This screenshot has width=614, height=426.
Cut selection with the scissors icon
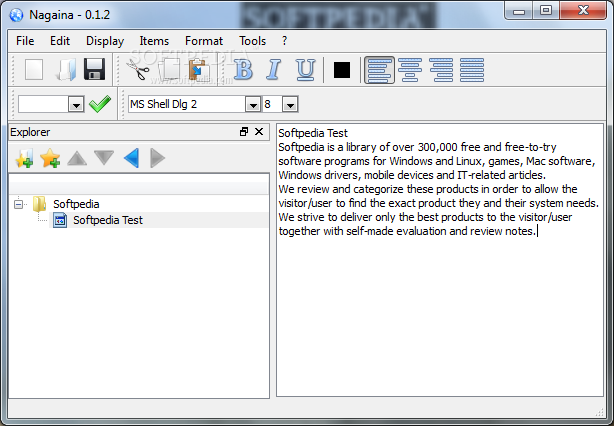coord(137,70)
